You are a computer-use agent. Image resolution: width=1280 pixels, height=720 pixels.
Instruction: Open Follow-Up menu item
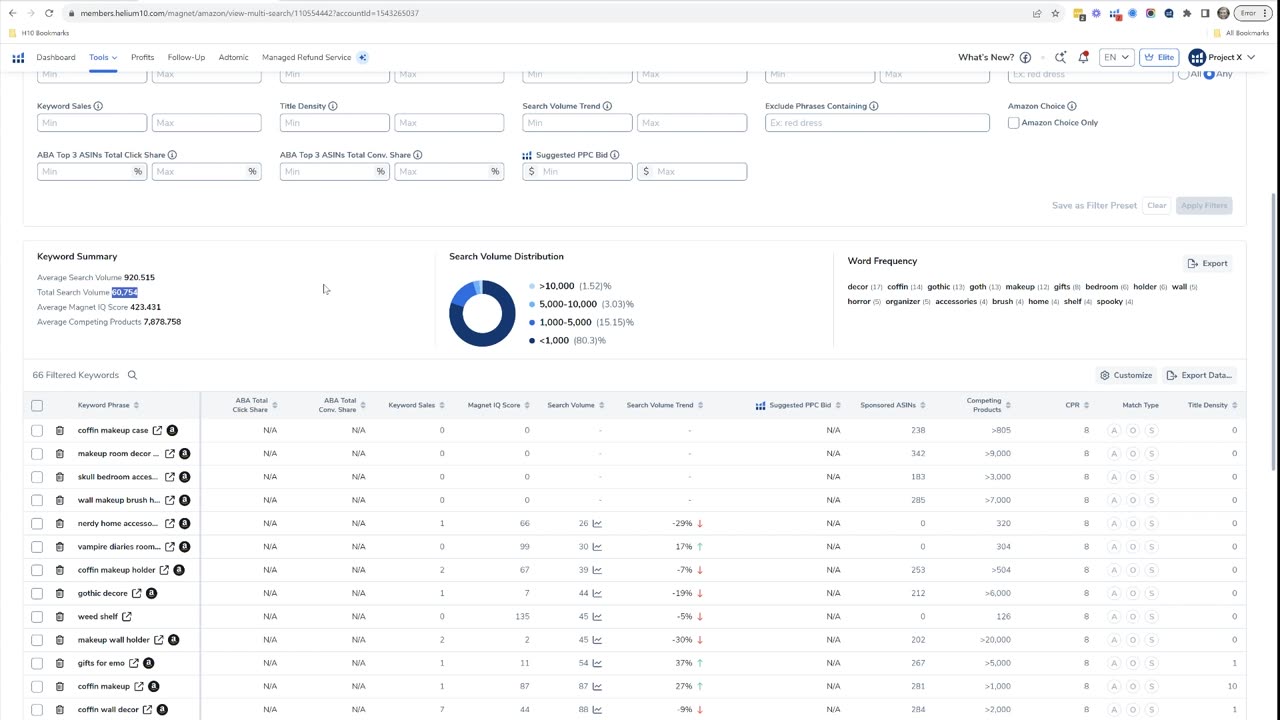[x=186, y=57]
